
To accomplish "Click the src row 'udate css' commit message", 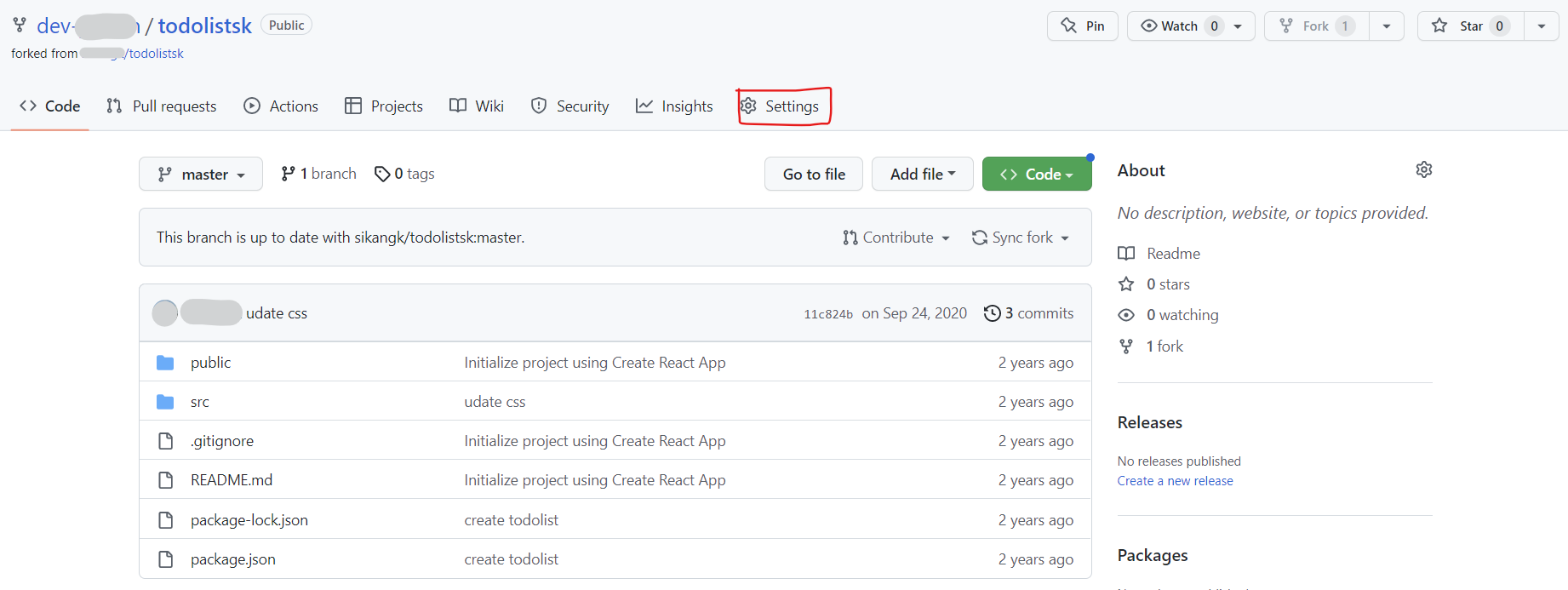I will coord(495,402).
